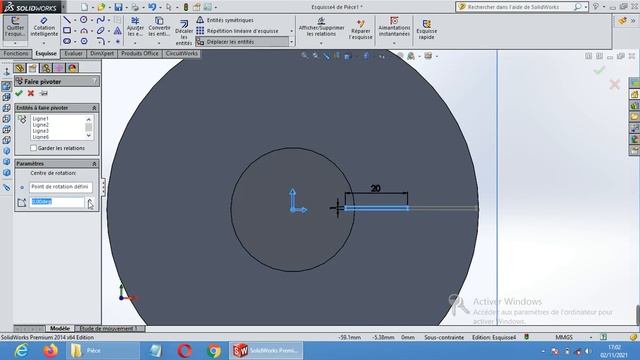Open dropdown under Afficher/Supprimer les relations
This screenshot has width=640, height=360.
[321, 43]
